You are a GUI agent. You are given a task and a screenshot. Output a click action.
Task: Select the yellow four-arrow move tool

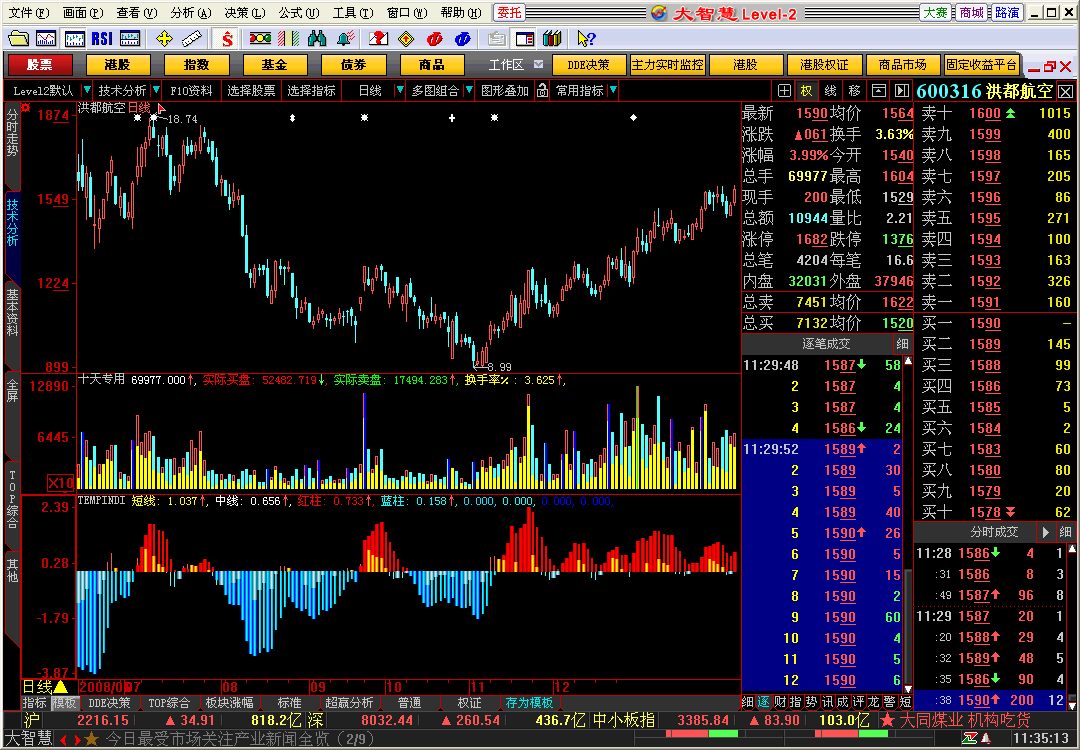pyautogui.click(x=164, y=39)
